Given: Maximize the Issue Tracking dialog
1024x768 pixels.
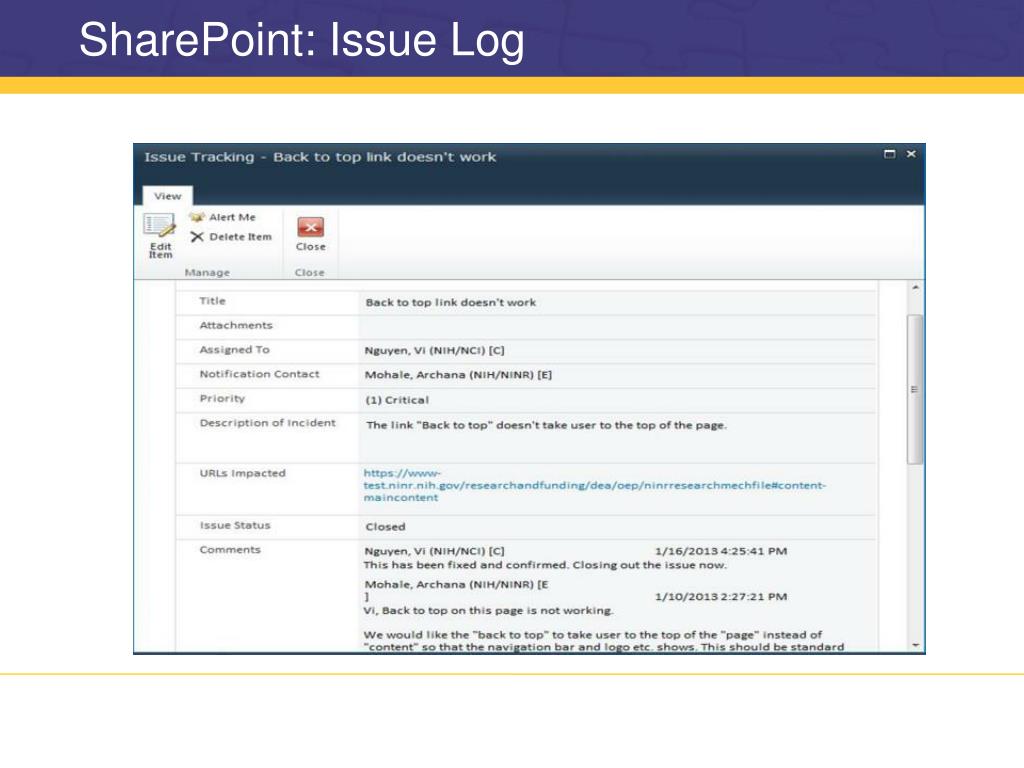Looking at the screenshot, I should 889,154.
